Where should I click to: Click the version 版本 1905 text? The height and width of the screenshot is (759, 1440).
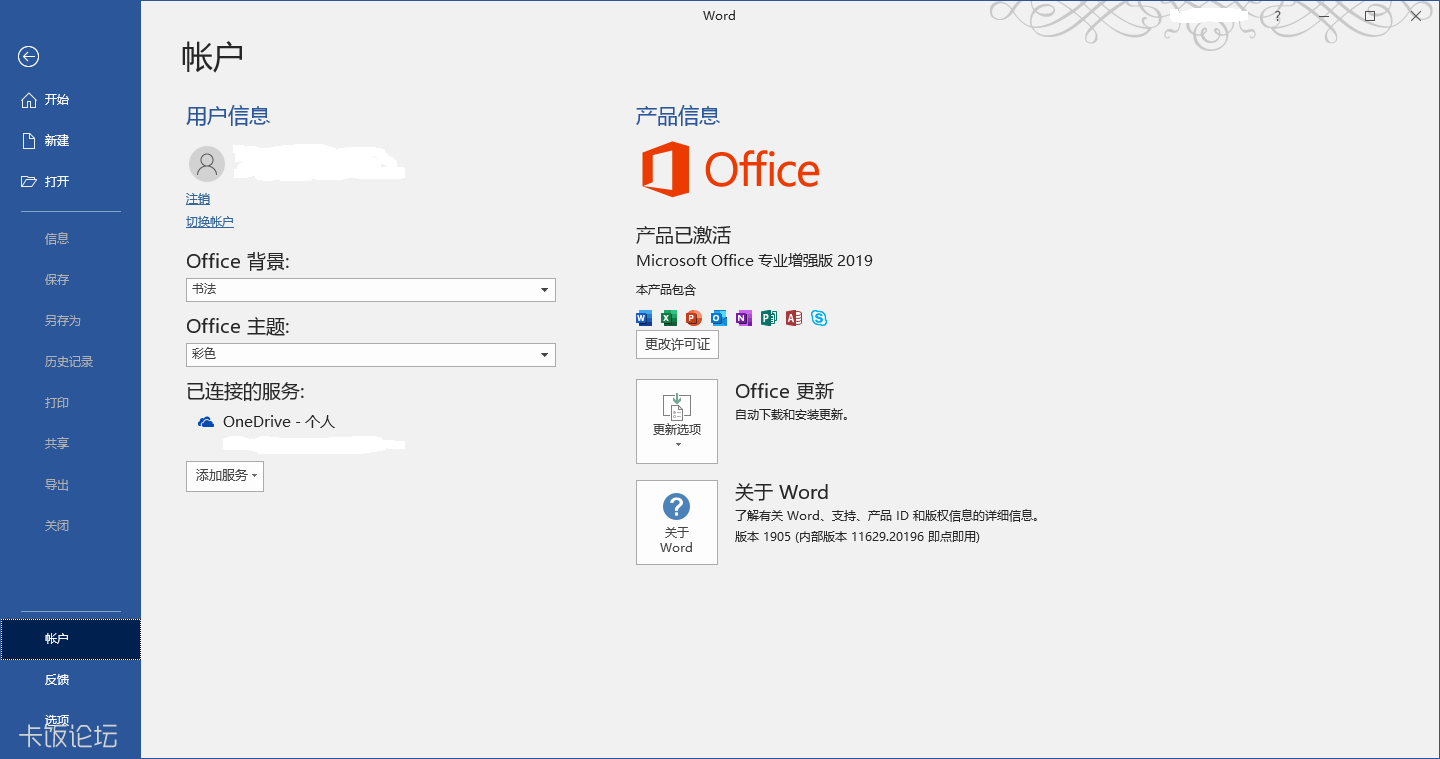[857, 537]
